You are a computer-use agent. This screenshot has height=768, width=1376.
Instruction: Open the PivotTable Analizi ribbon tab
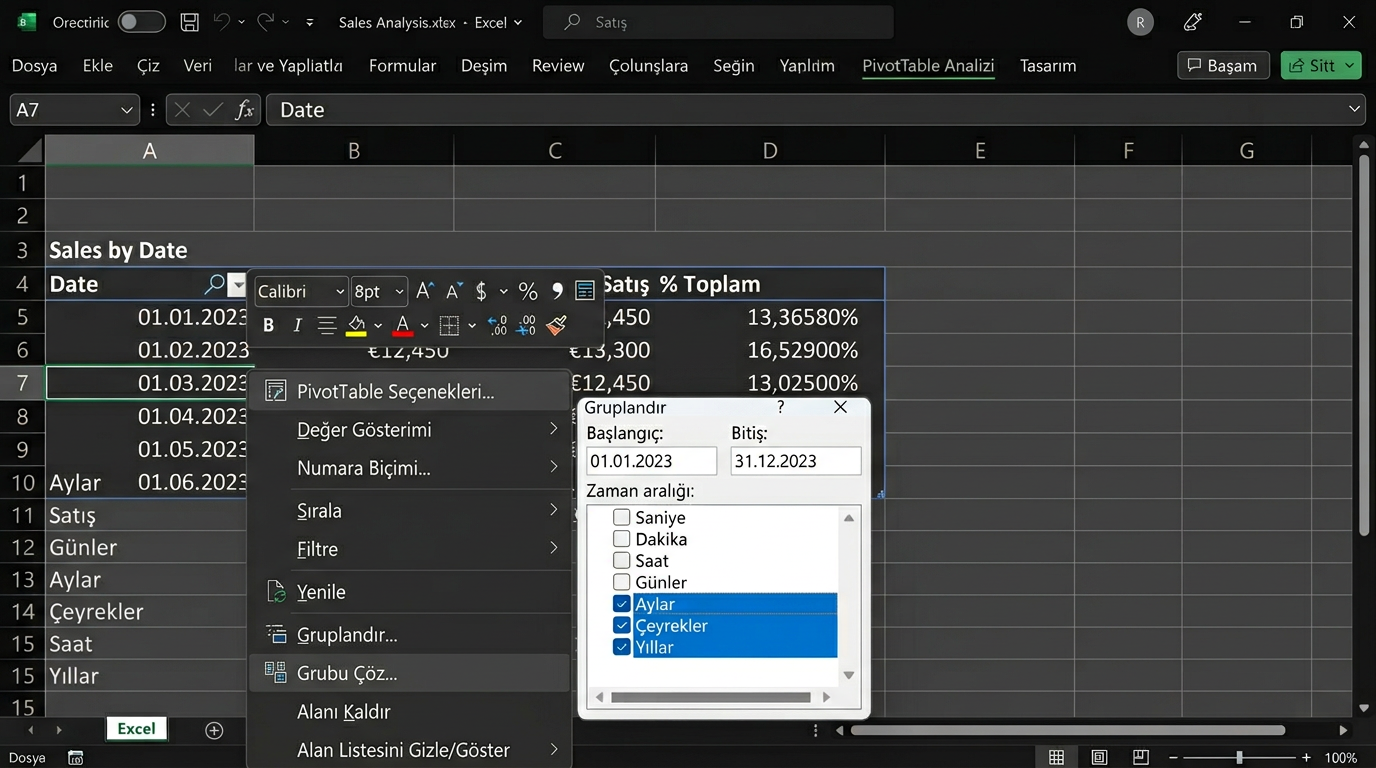coord(928,66)
